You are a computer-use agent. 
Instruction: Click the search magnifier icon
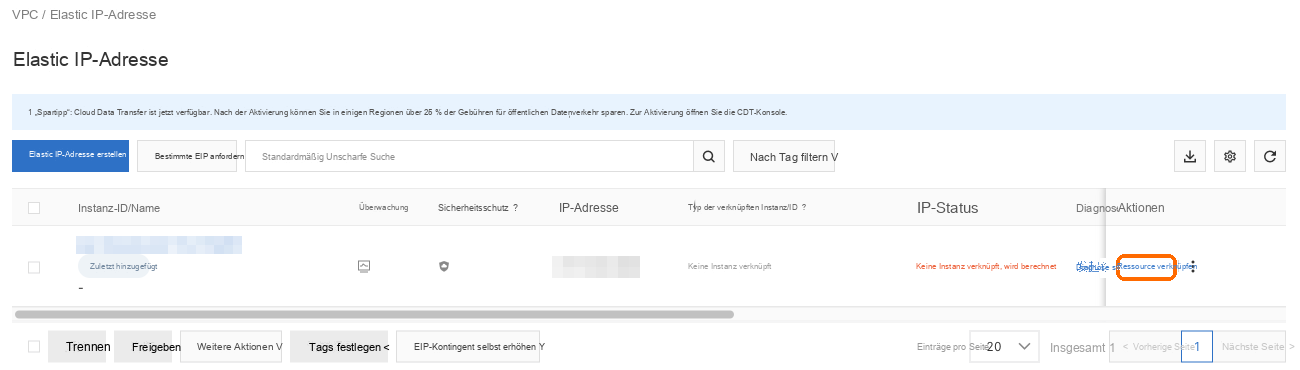(x=708, y=157)
